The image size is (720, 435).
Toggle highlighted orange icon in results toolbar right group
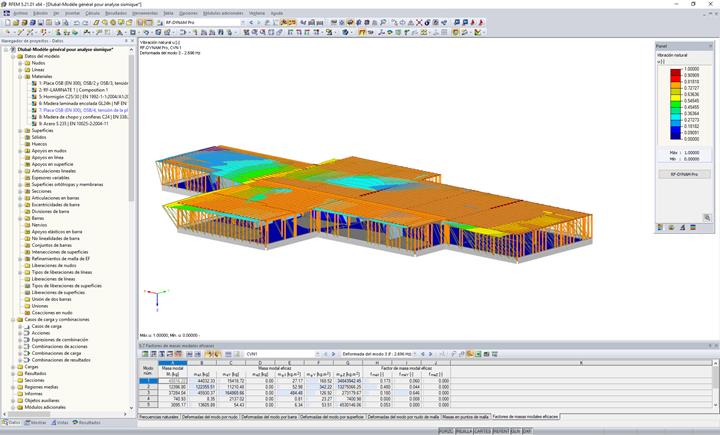tap(470, 354)
